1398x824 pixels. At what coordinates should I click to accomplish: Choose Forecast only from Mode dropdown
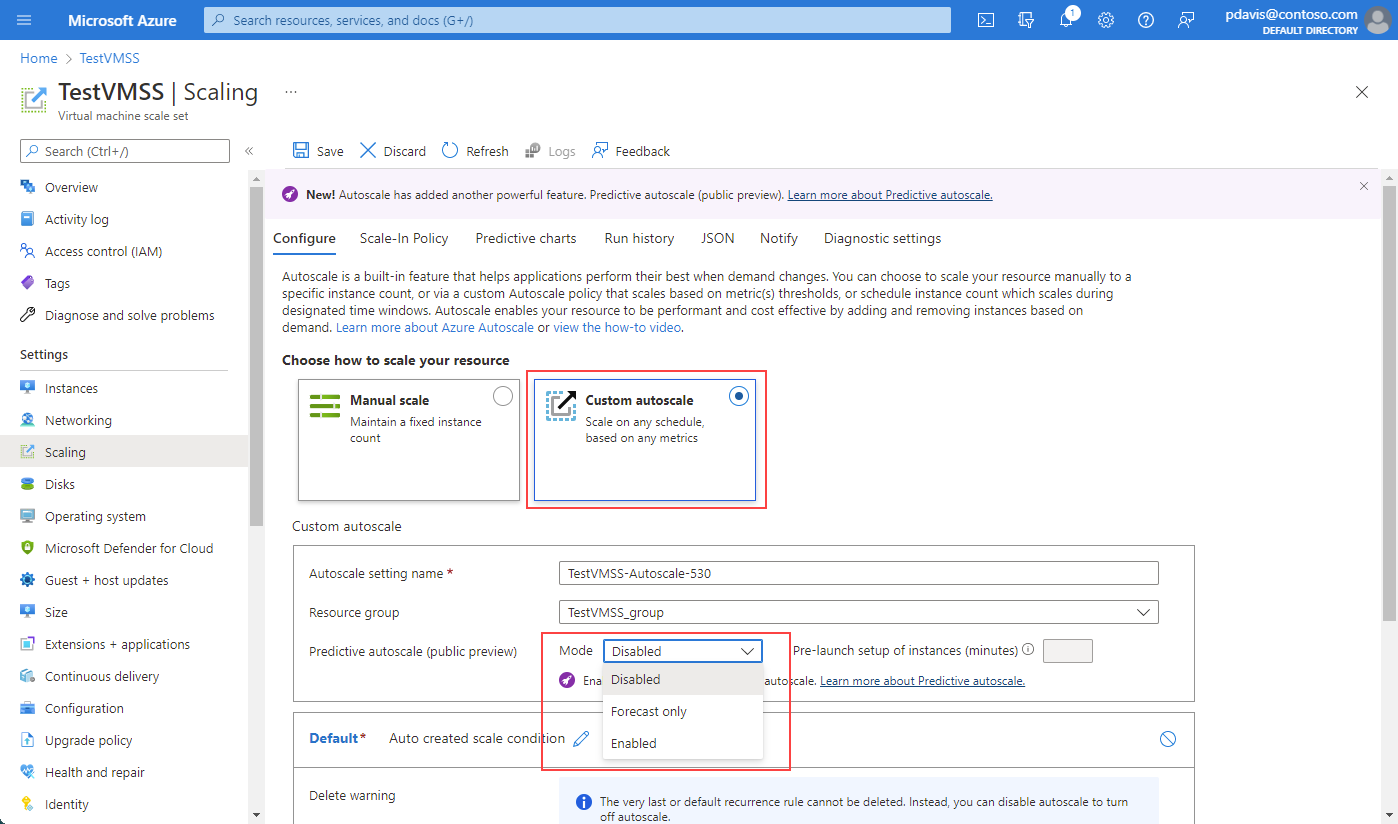pyautogui.click(x=649, y=711)
